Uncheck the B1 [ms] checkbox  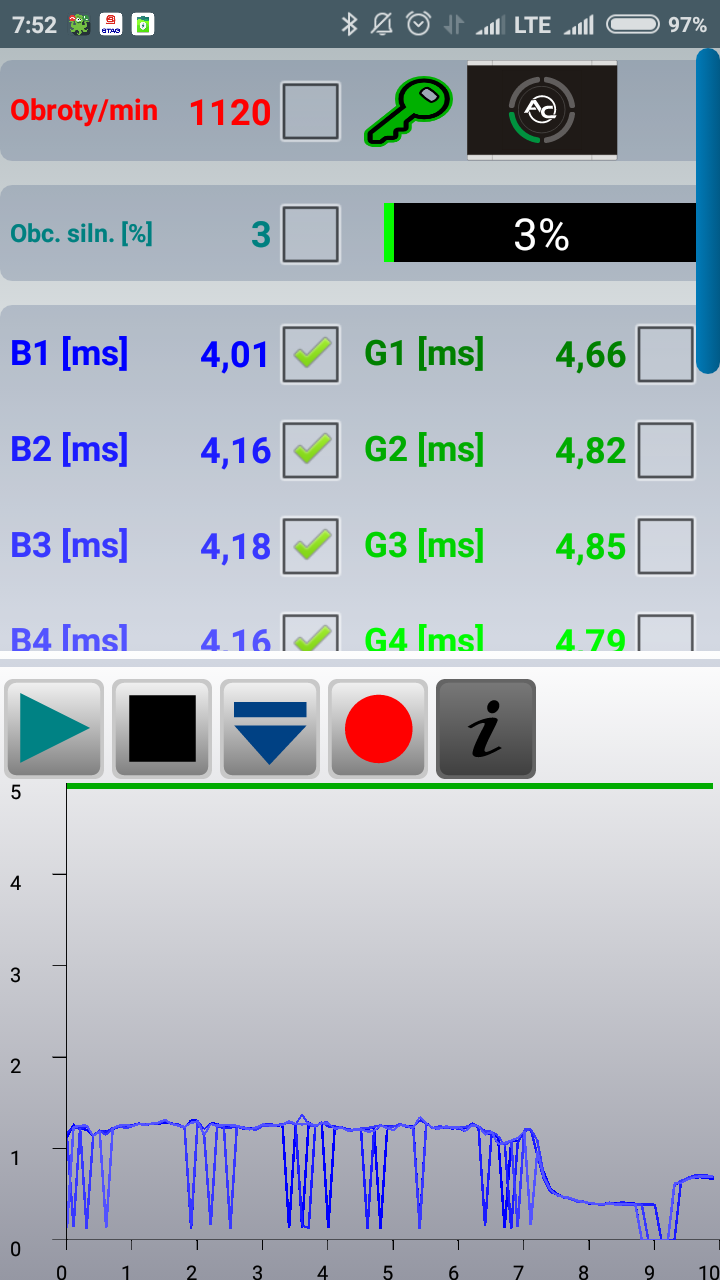311,354
